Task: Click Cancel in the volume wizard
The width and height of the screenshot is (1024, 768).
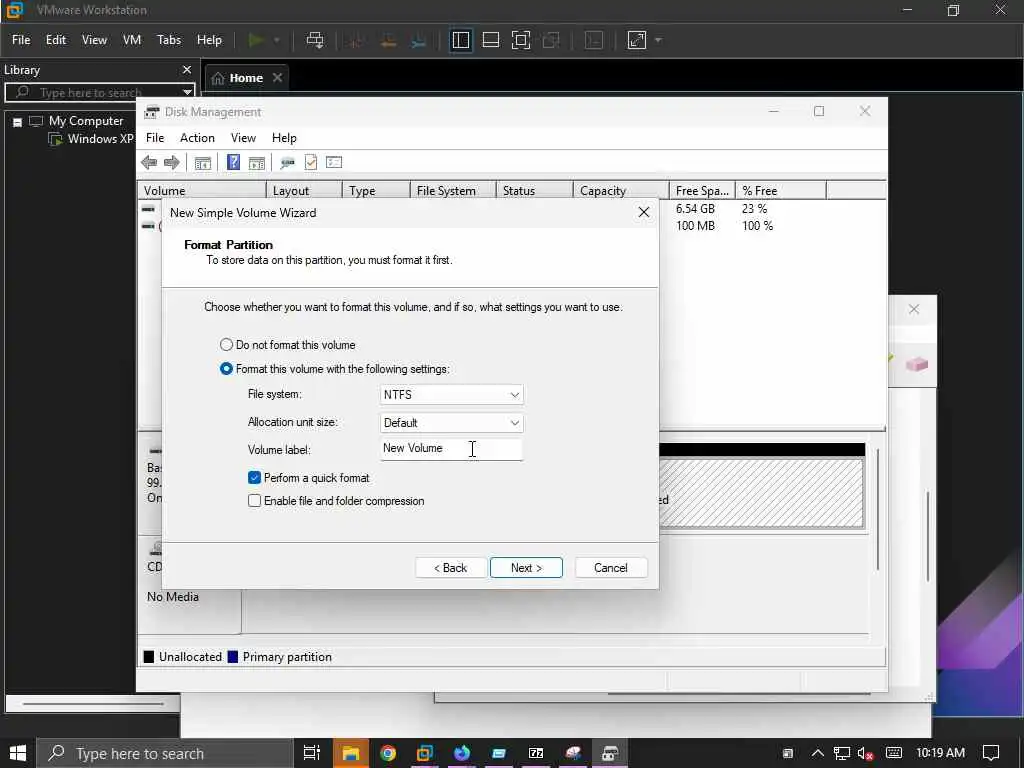Action: (x=611, y=568)
